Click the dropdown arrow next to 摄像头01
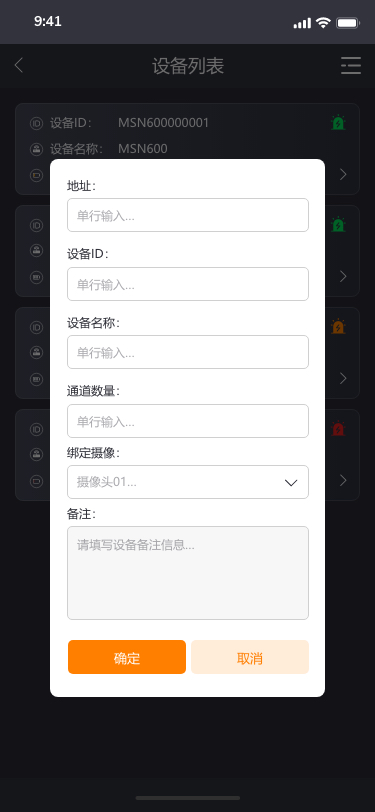This screenshot has height=812, width=375. tap(291, 483)
